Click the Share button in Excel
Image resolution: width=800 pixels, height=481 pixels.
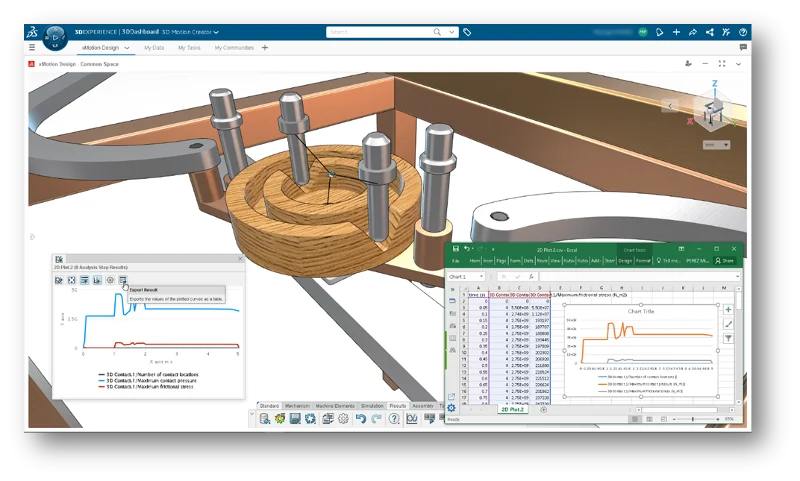point(726,261)
